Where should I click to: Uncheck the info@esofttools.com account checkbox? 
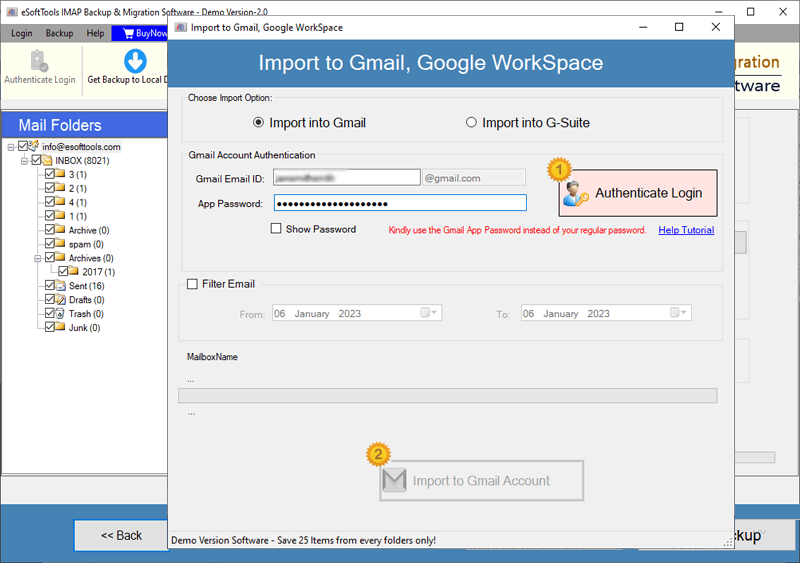point(23,146)
